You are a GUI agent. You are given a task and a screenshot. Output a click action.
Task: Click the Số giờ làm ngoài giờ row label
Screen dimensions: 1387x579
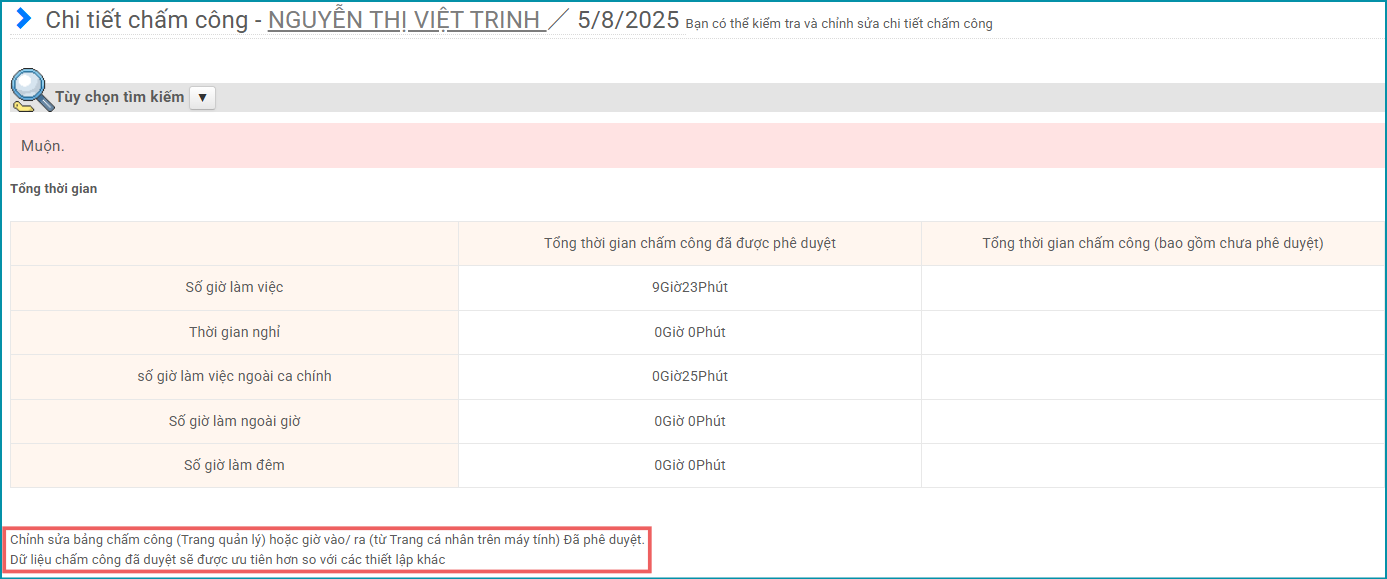point(234,421)
